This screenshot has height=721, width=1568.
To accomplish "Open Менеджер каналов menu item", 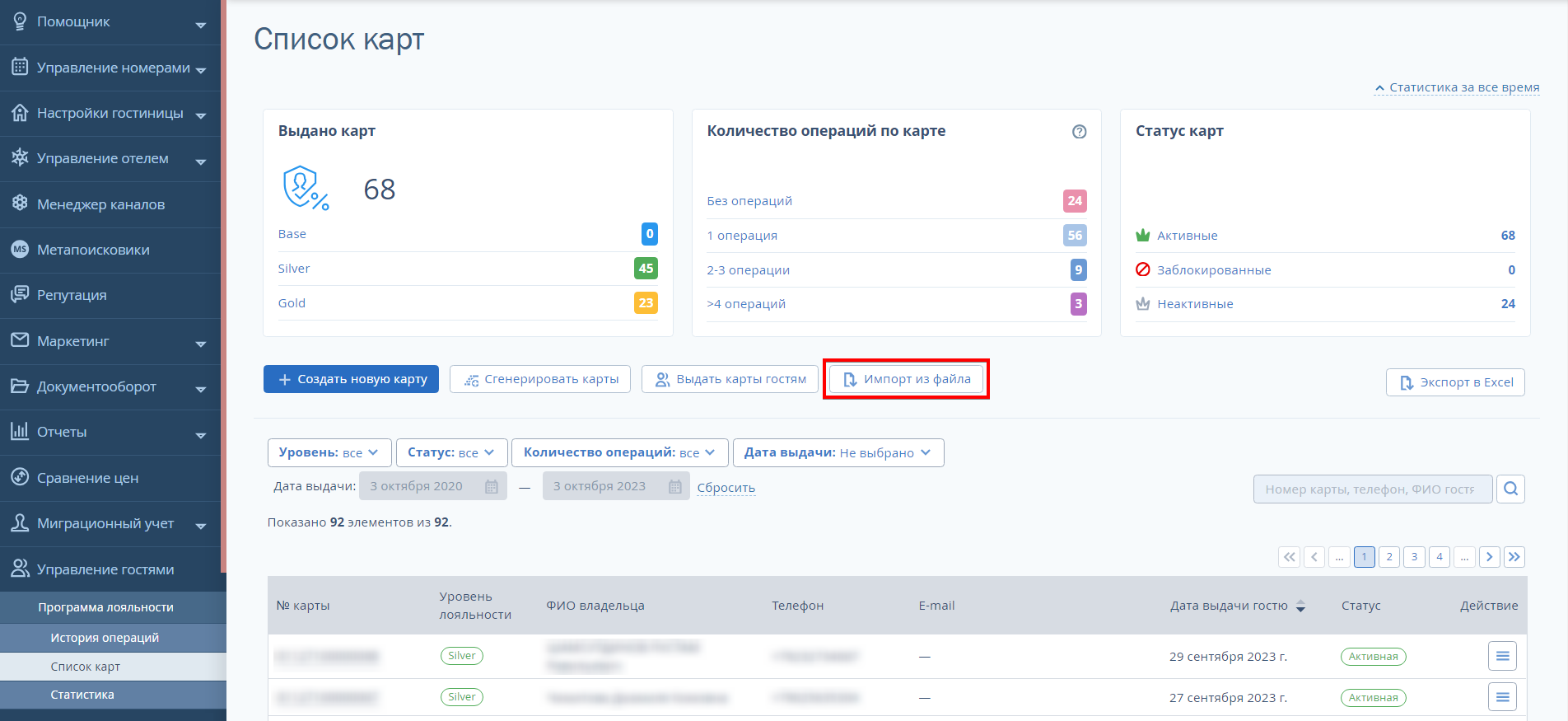I will tap(110, 204).
